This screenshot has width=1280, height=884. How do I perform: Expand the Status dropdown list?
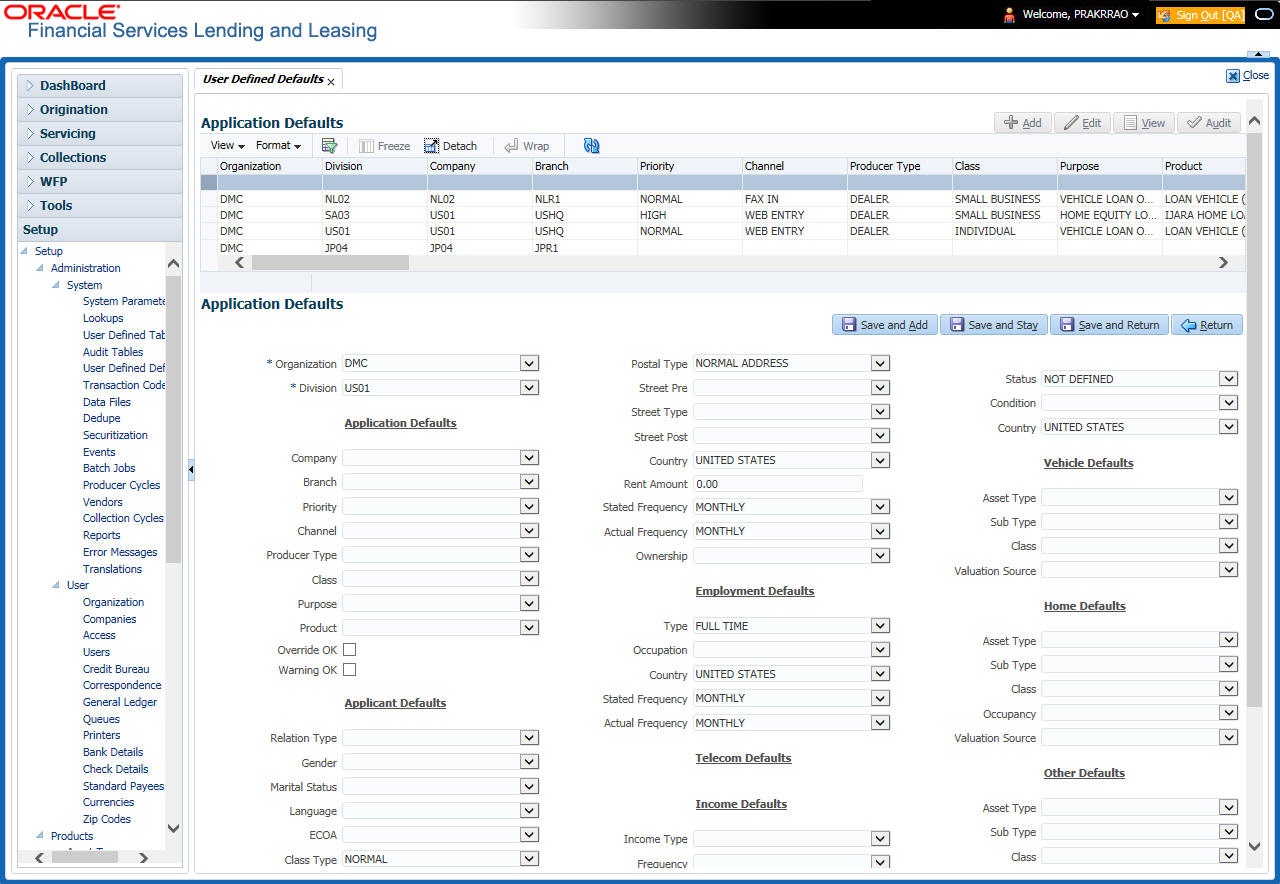(x=1228, y=379)
